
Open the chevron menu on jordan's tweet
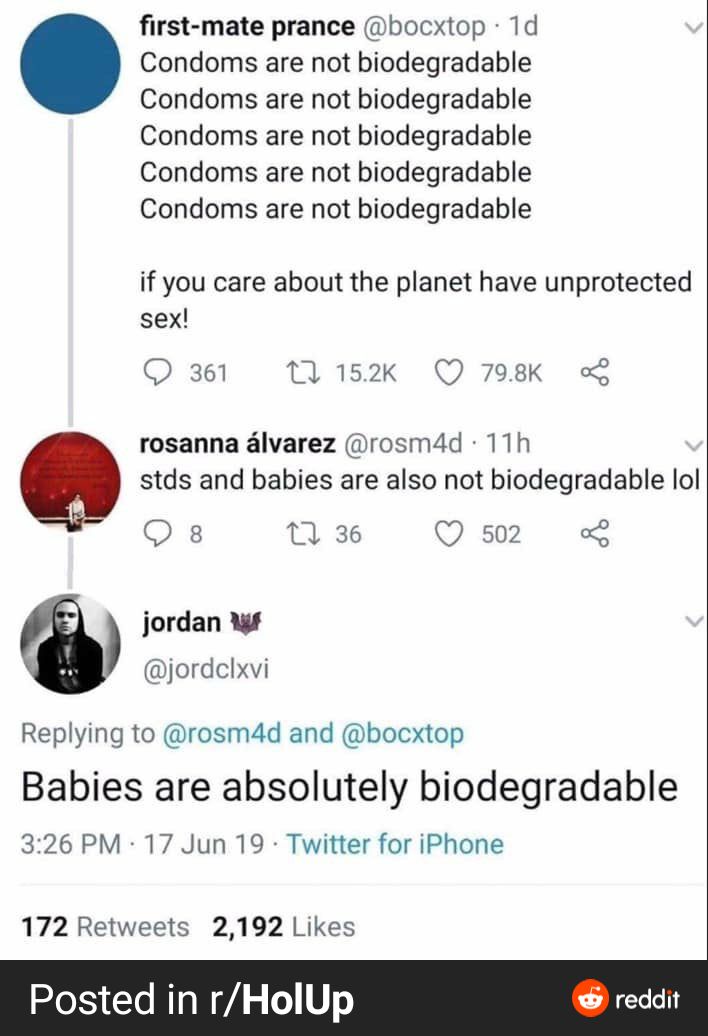[x=694, y=622]
